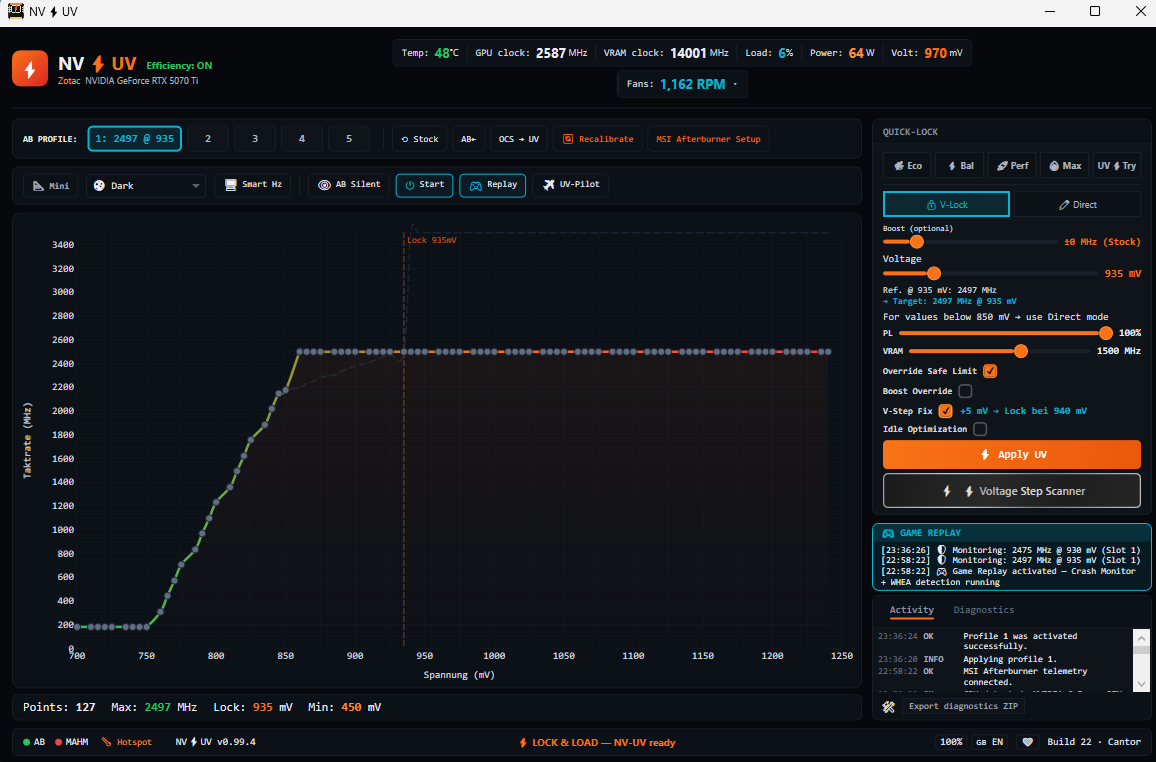
Task: Start the Voltage Step Scanner
Action: pyautogui.click(x=1012, y=491)
